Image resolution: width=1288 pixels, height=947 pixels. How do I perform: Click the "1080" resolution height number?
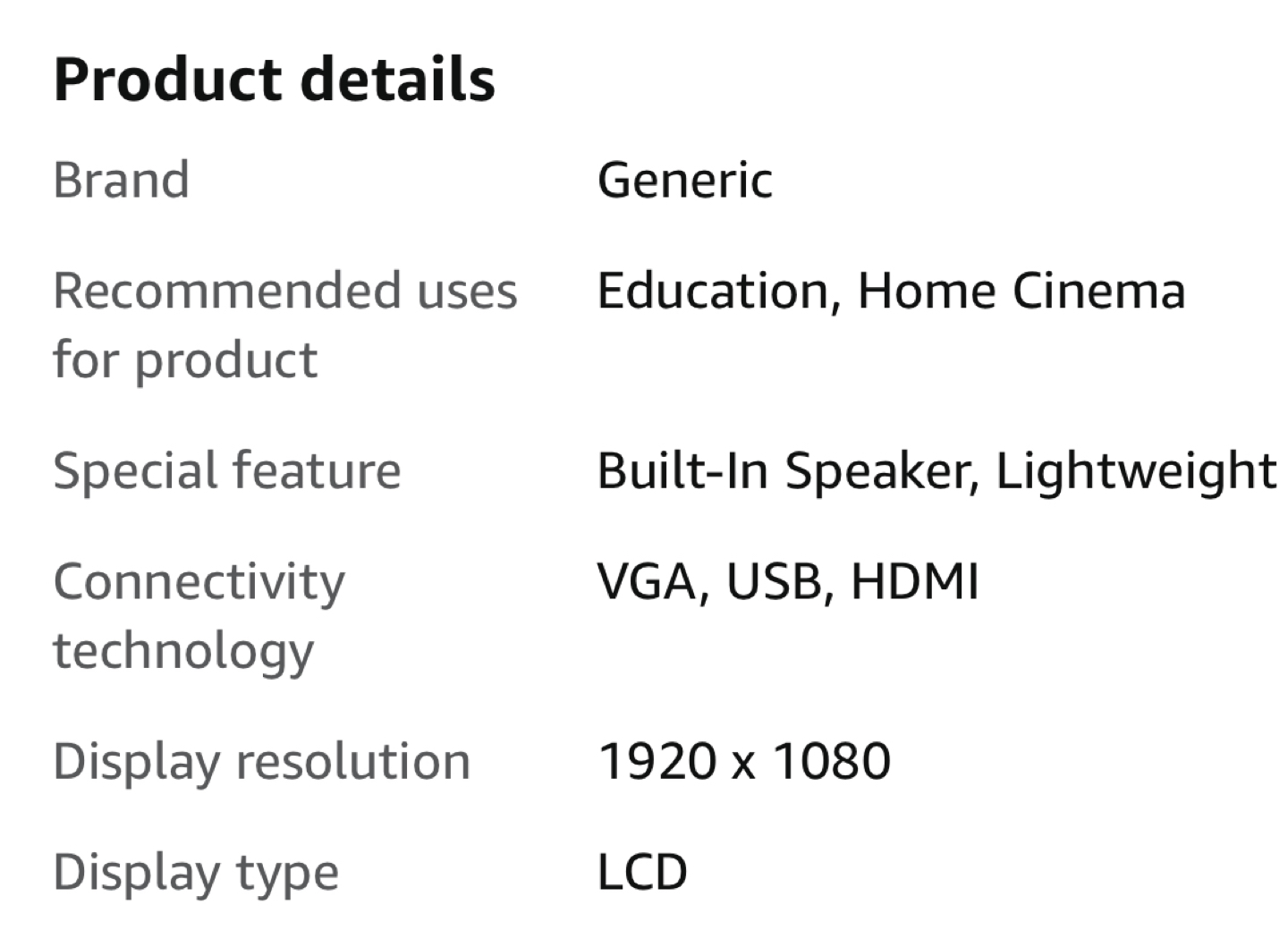pyautogui.click(x=832, y=761)
